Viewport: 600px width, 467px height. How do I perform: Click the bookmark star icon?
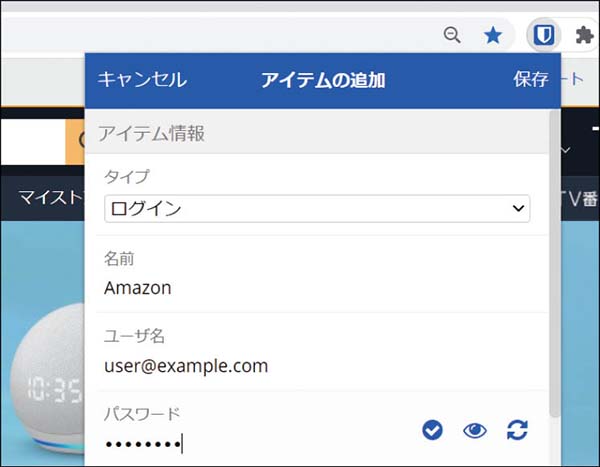pyautogui.click(x=493, y=36)
